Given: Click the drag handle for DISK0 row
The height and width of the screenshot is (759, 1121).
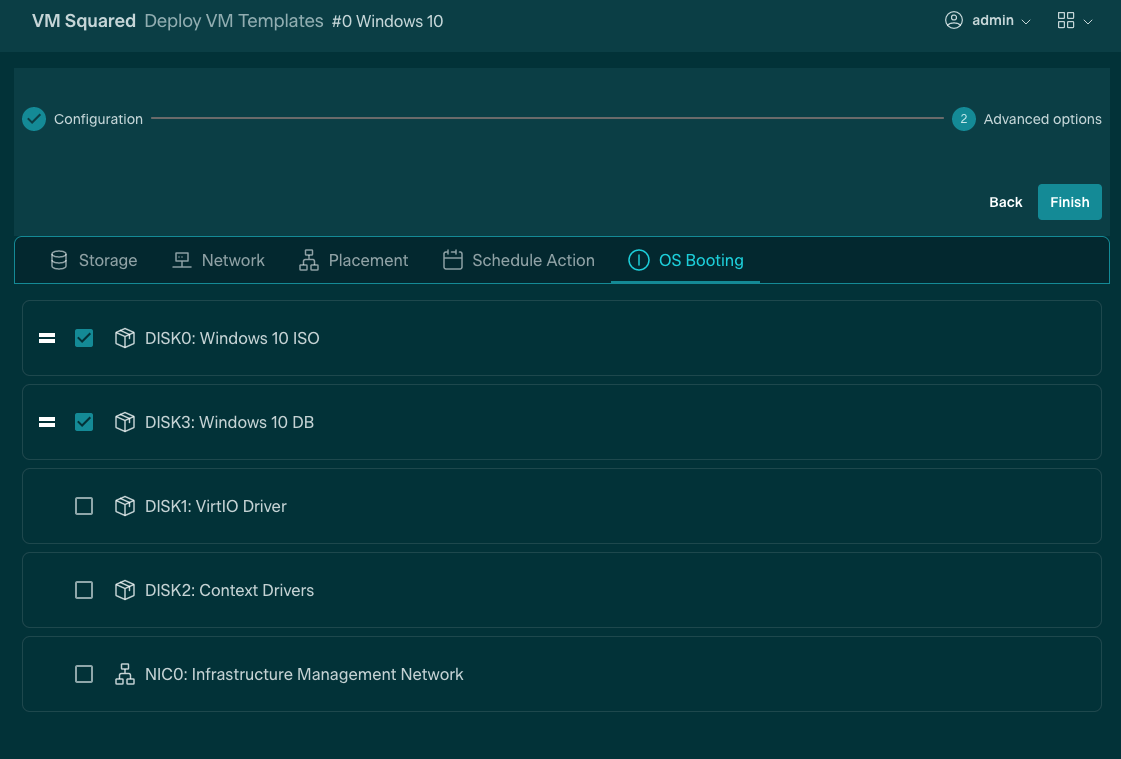Looking at the screenshot, I should [46, 338].
